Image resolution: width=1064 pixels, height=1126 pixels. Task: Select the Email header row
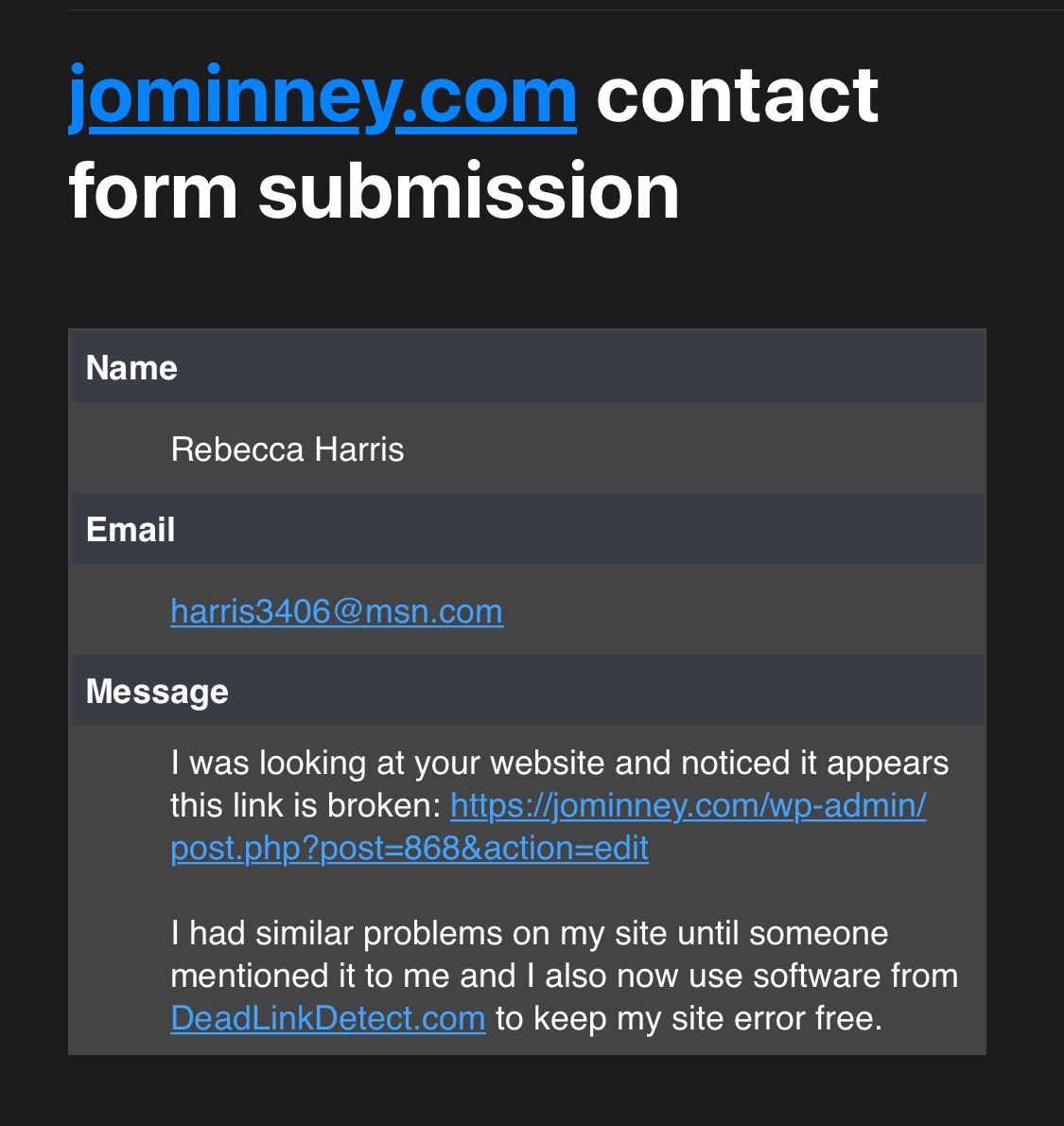(527, 529)
